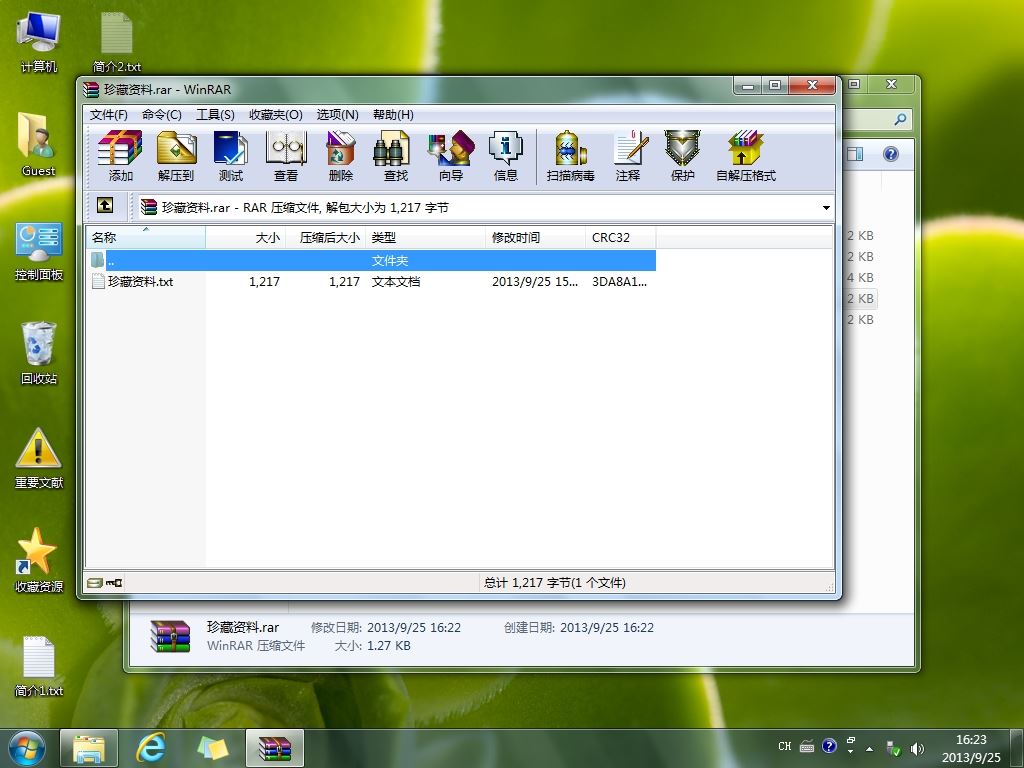Image resolution: width=1024 pixels, height=768 pixels.
Task: Click the Explorer window help icon
Action: [891, 154]
